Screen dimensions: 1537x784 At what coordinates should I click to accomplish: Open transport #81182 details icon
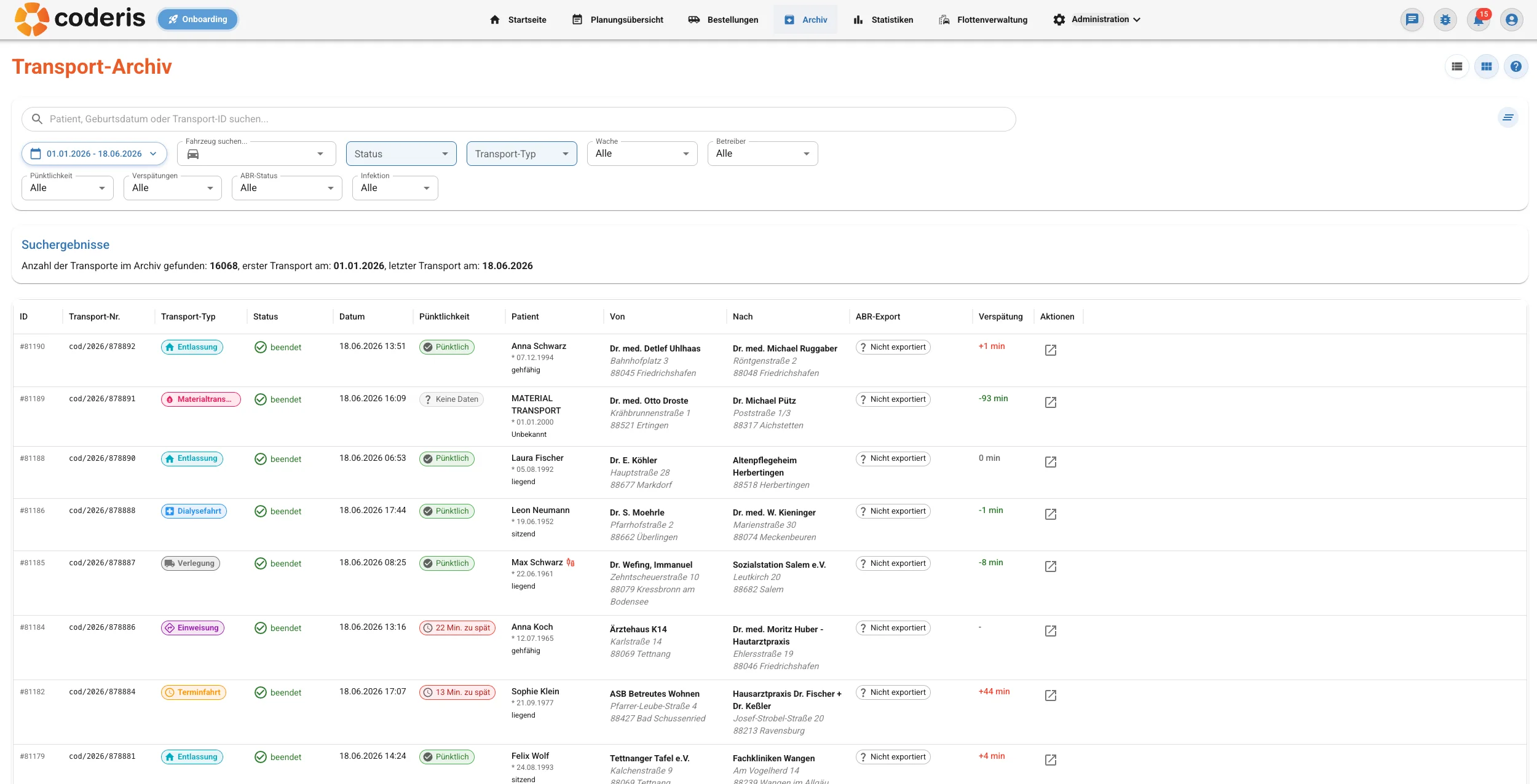pyautogui.click(x=1051, y=696)
